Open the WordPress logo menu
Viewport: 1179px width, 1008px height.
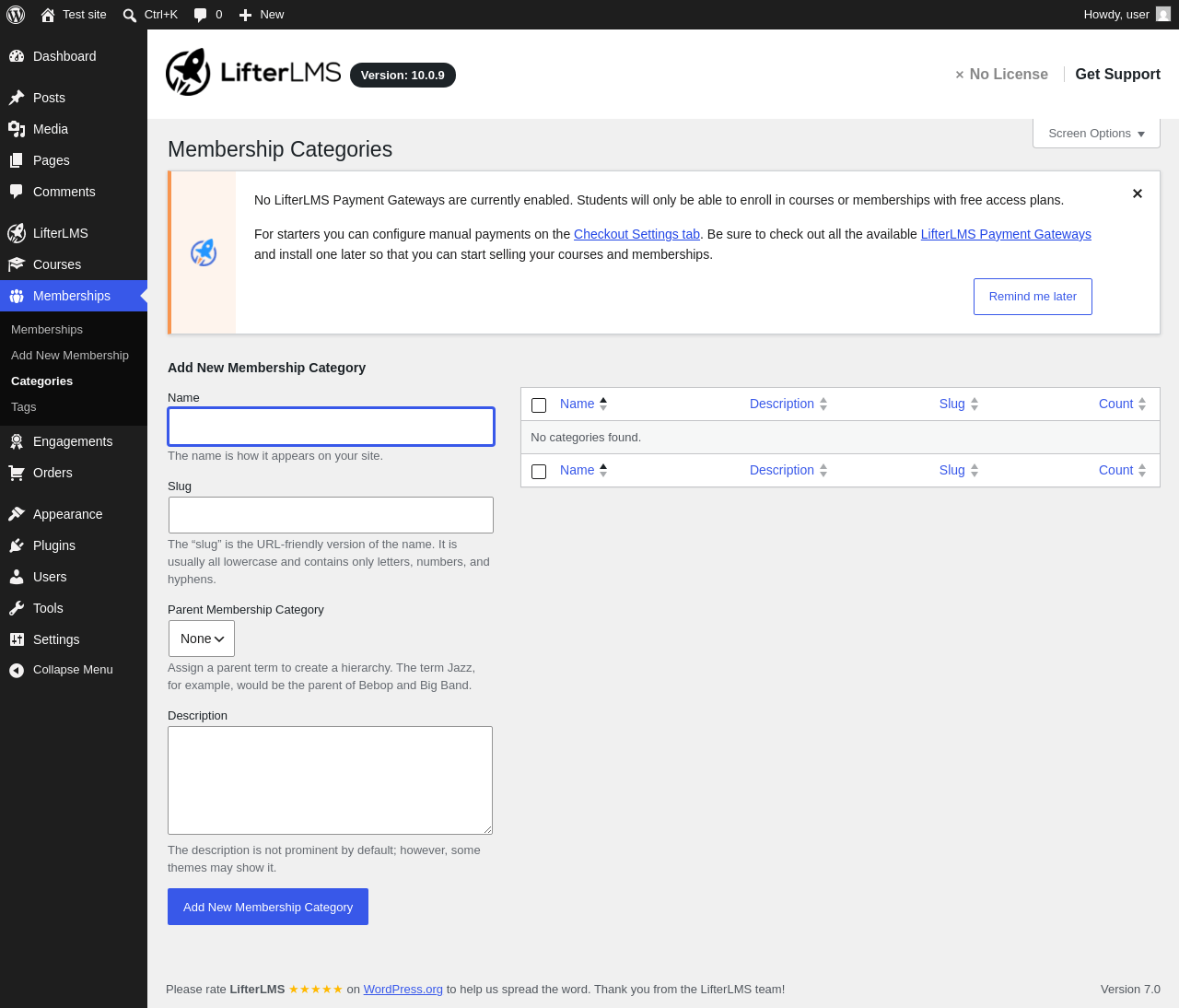[x=16, y=15]
